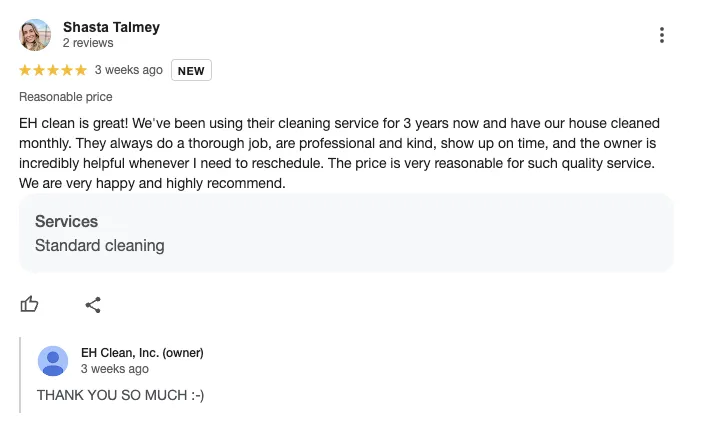
Task: Select the fifth gold star
Action: (x=81, y=70)
